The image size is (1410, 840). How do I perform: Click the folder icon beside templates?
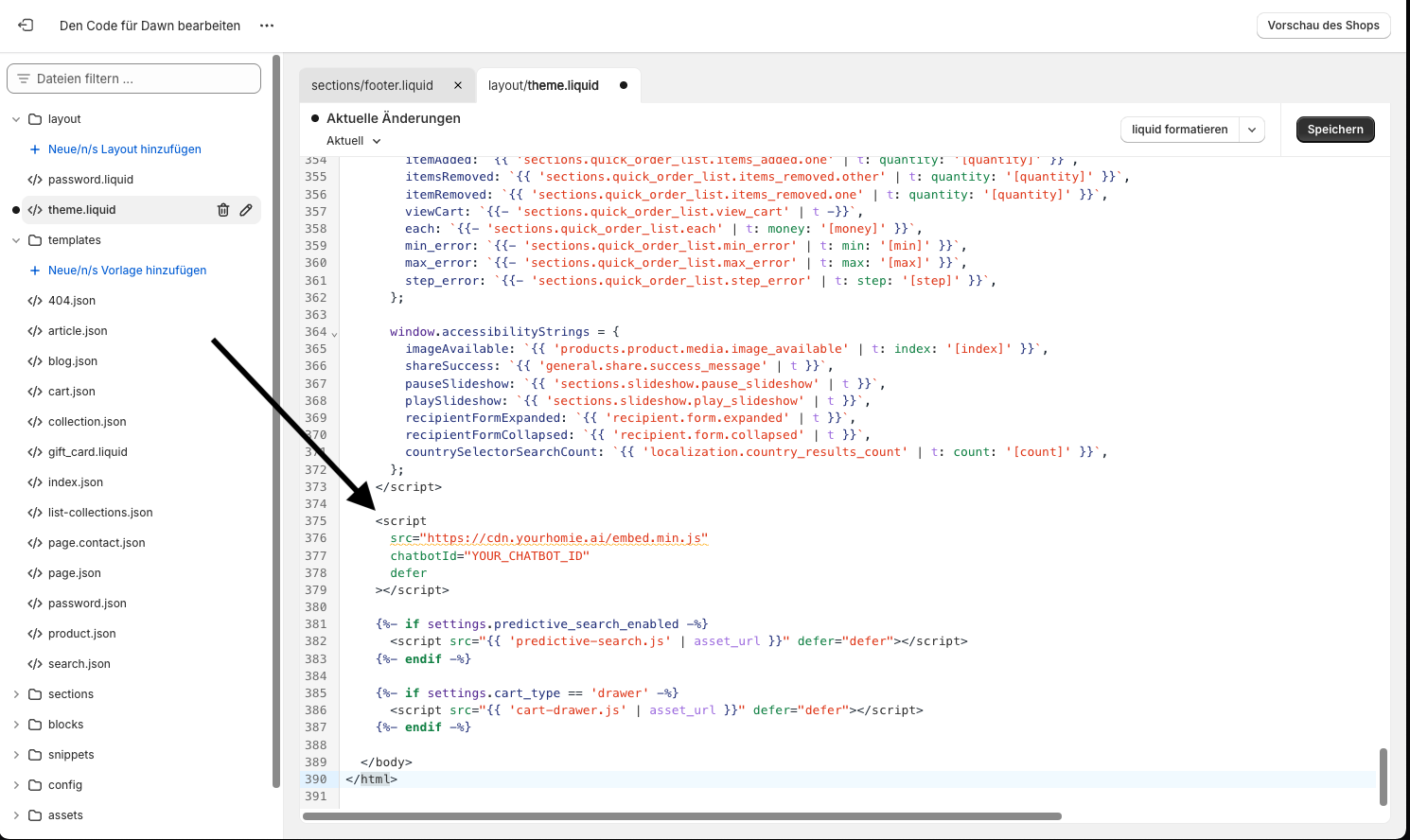coord(33,239)
